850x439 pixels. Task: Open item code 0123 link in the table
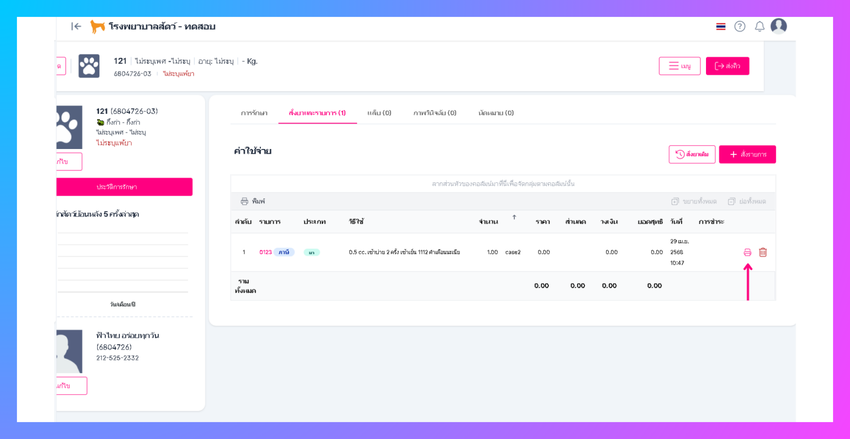(x=265, y=252)
